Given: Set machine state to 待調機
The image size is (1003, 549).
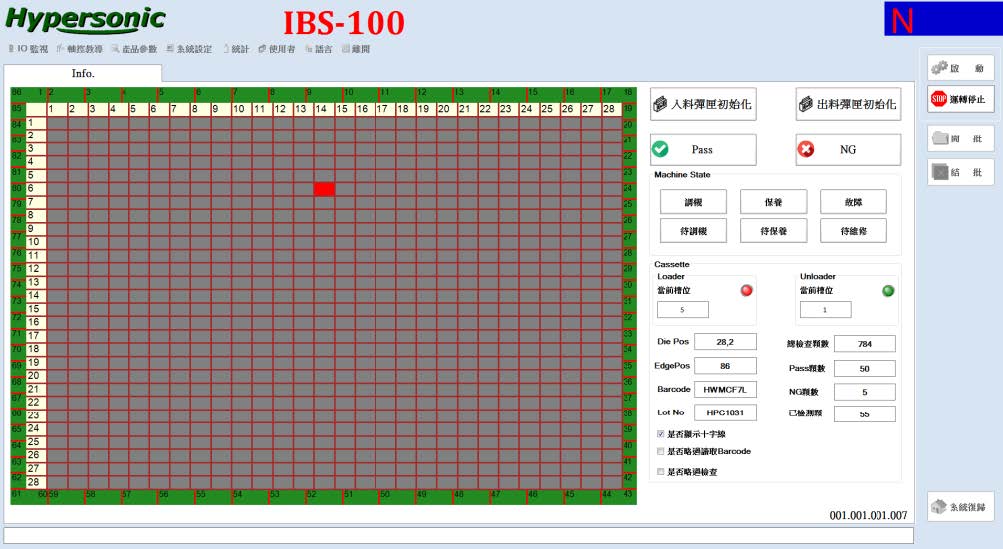Looking at the screenshot, I should (x=693, y=230).
